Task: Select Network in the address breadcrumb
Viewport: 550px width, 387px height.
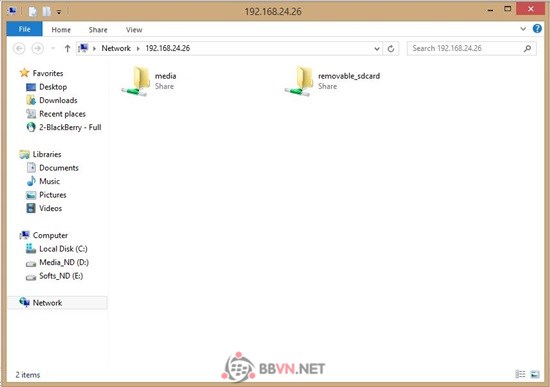Action: (116, 48)
